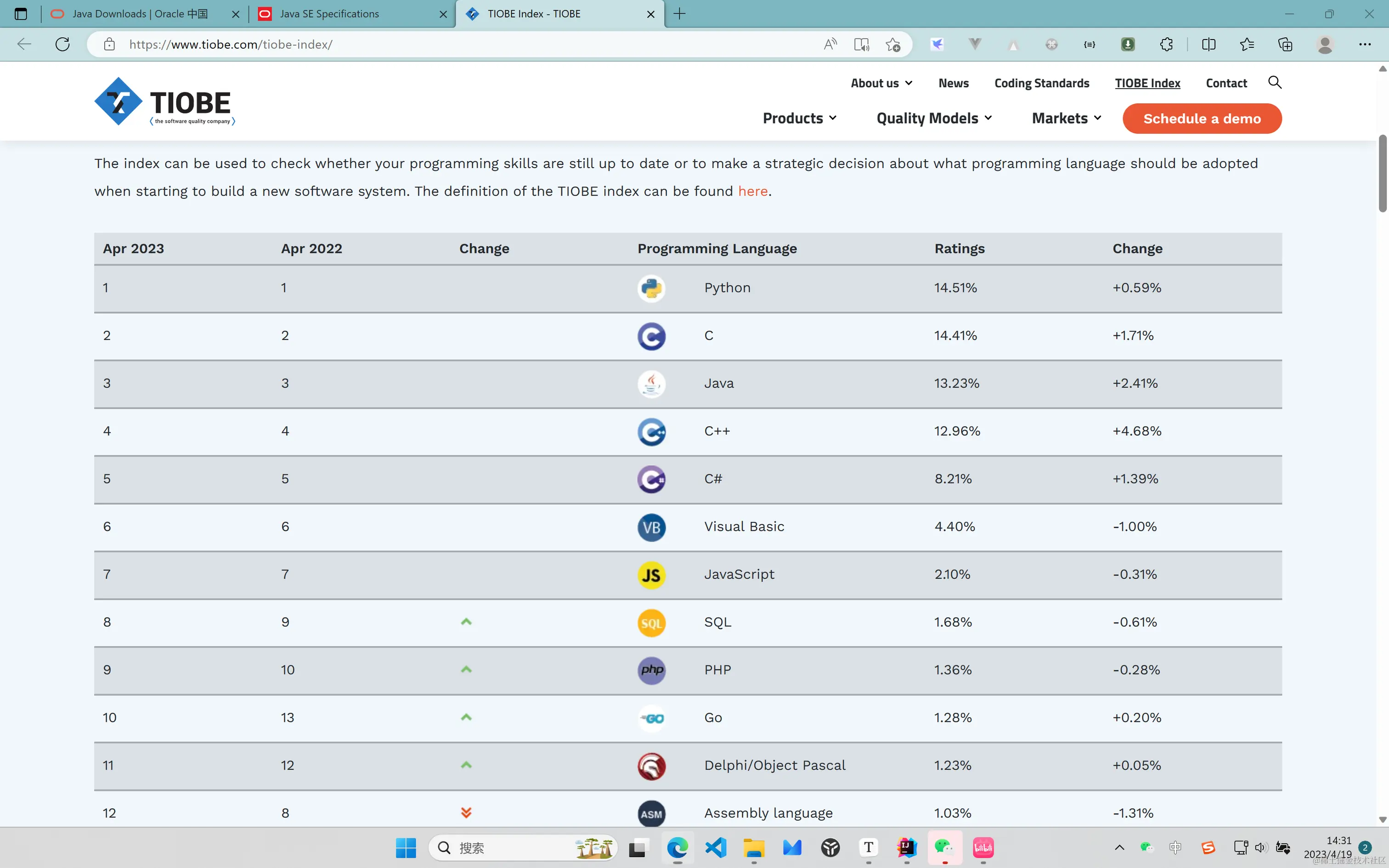Expand the Markets dropdown menu
Screen dimensions: 1389x868
(x=1067, y=118)
